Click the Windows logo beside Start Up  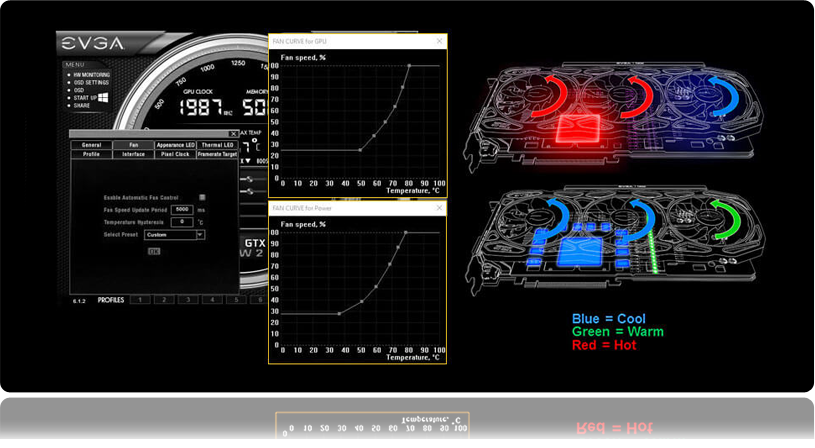103,97
